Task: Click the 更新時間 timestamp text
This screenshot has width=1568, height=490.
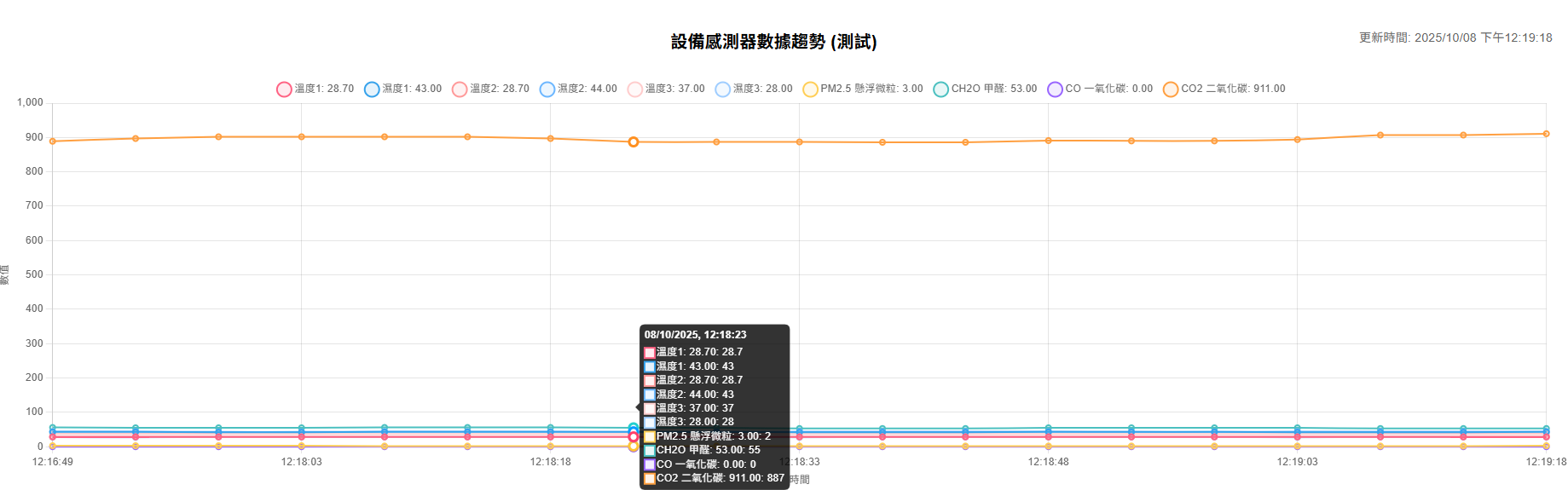Action: pos(1455,37)
